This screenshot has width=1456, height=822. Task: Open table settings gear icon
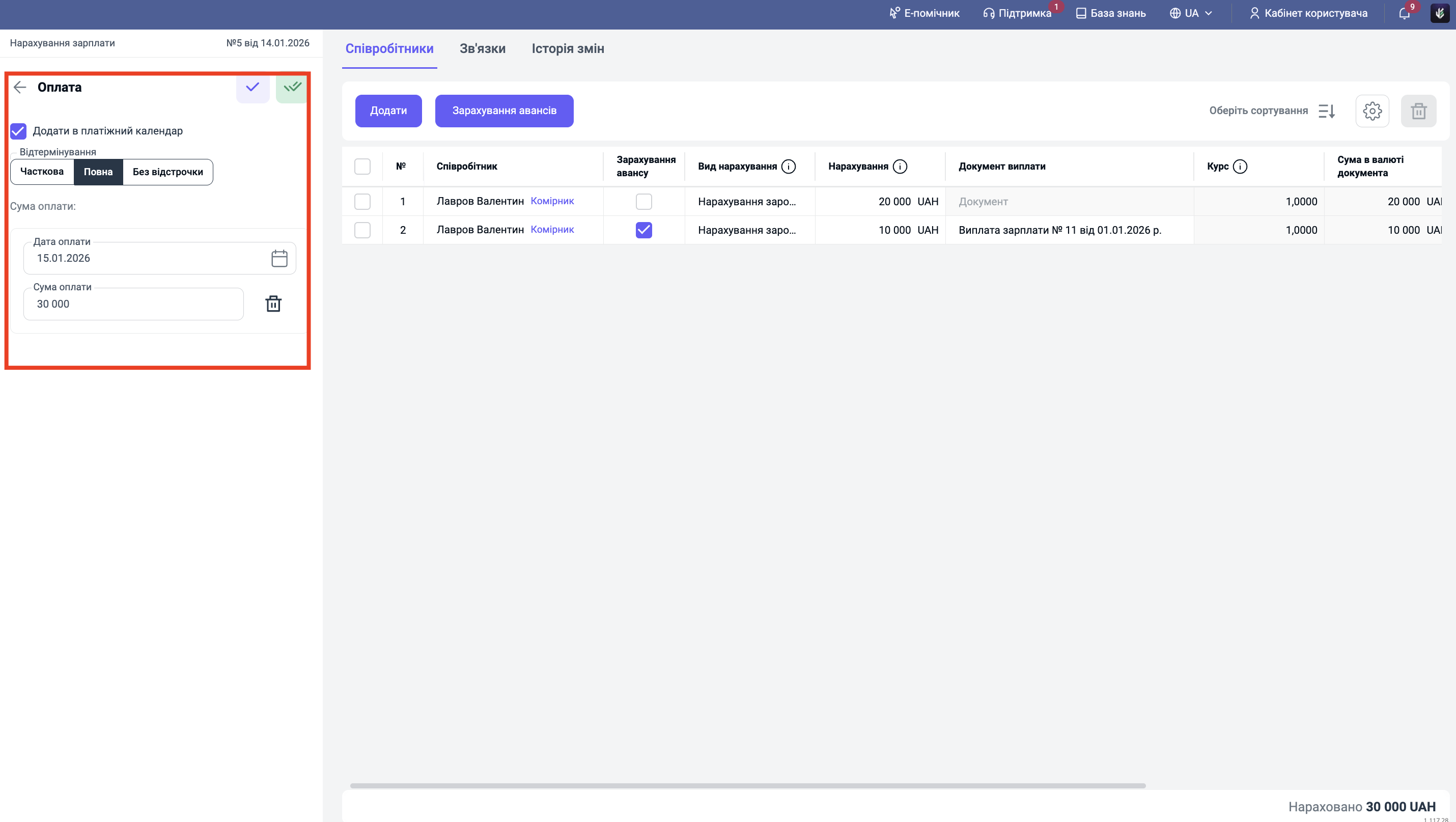1372,111
